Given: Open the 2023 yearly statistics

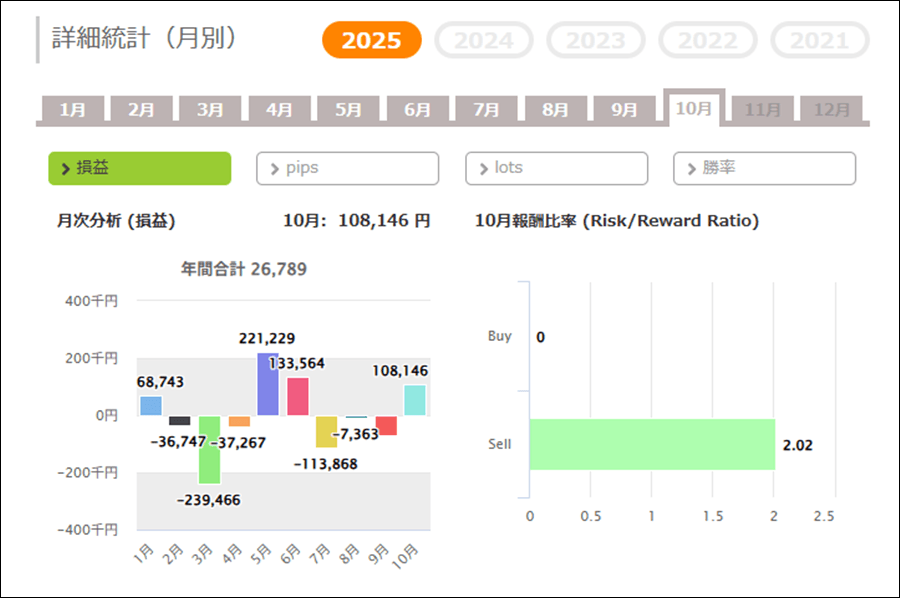Looking at the screenshot, I should point(596,41).
